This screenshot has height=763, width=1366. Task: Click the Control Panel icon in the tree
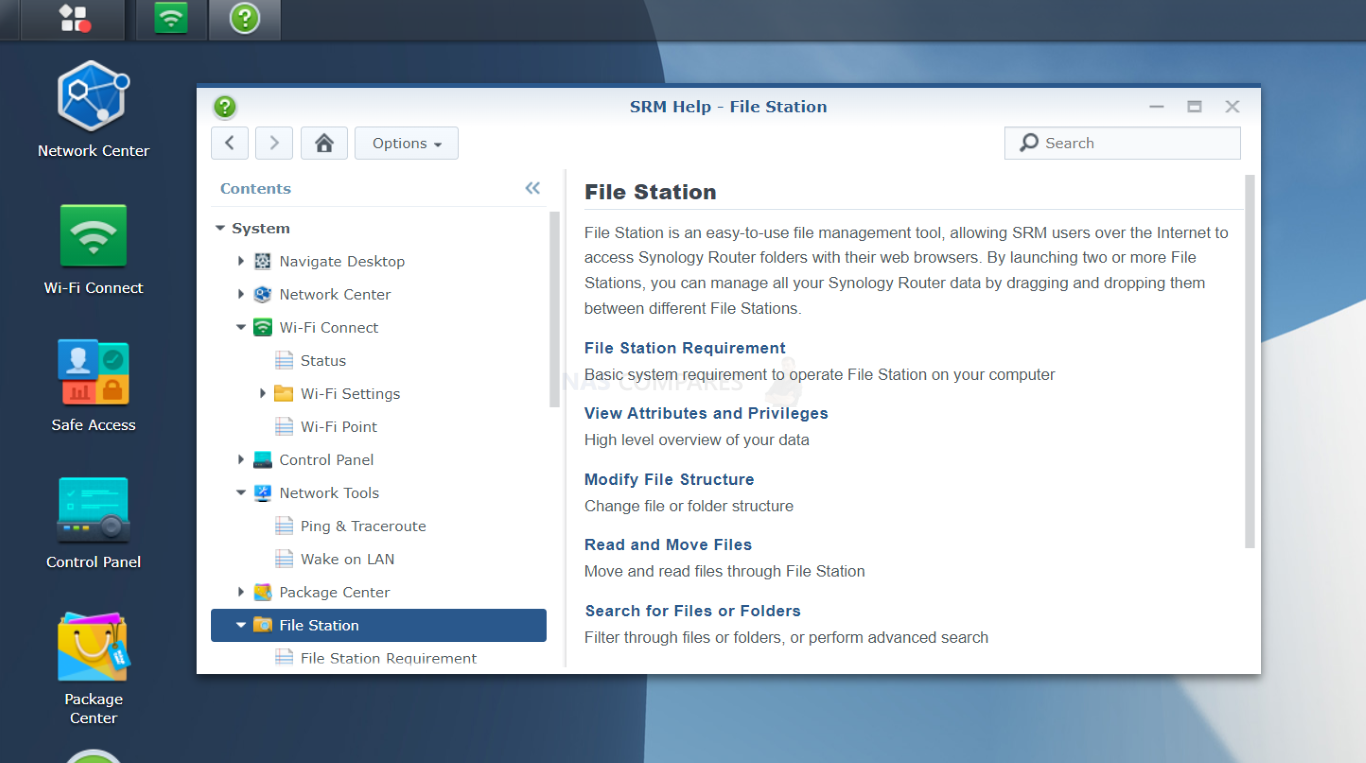click(263, 459)
